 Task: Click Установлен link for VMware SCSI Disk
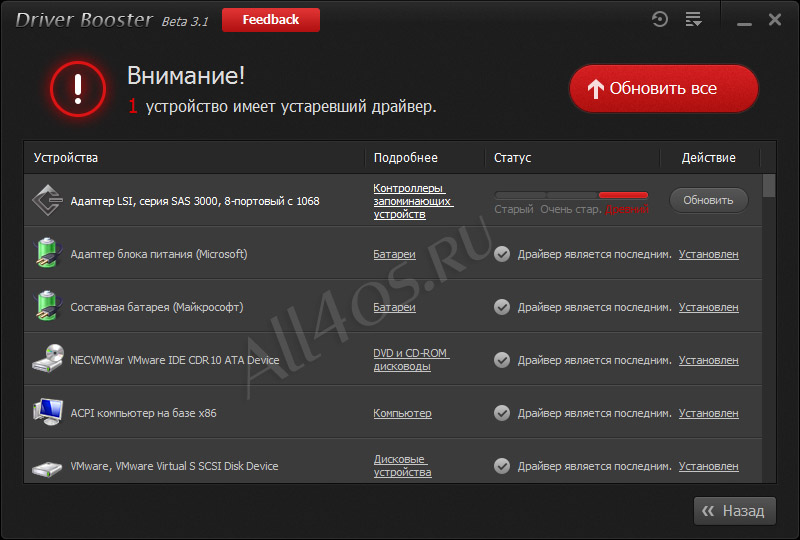[x=708, y=467]
